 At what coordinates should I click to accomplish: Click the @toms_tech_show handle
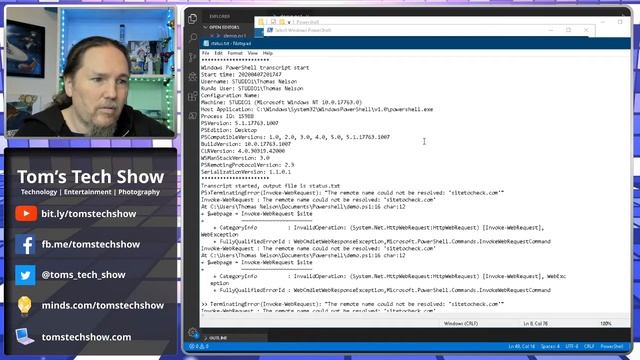coord(83,275)
